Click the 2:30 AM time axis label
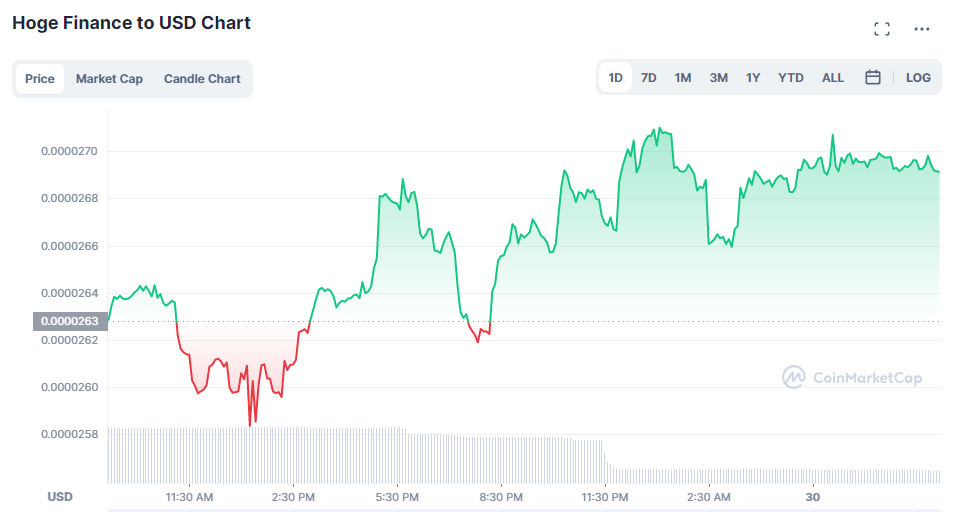The image size is (954, 512). click(709, 497)
